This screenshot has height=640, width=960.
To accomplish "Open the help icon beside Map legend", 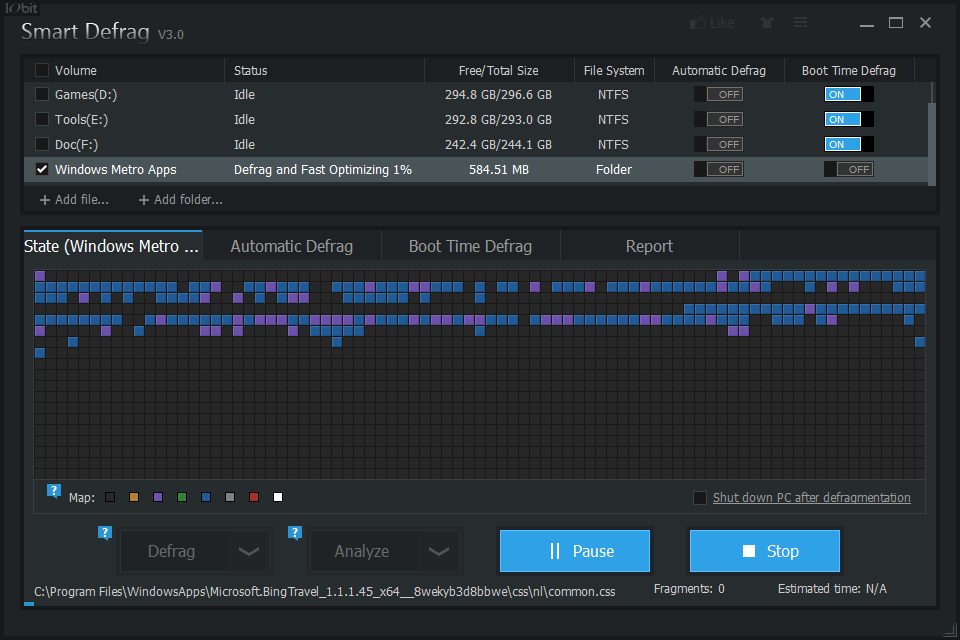I will (54, 491).
